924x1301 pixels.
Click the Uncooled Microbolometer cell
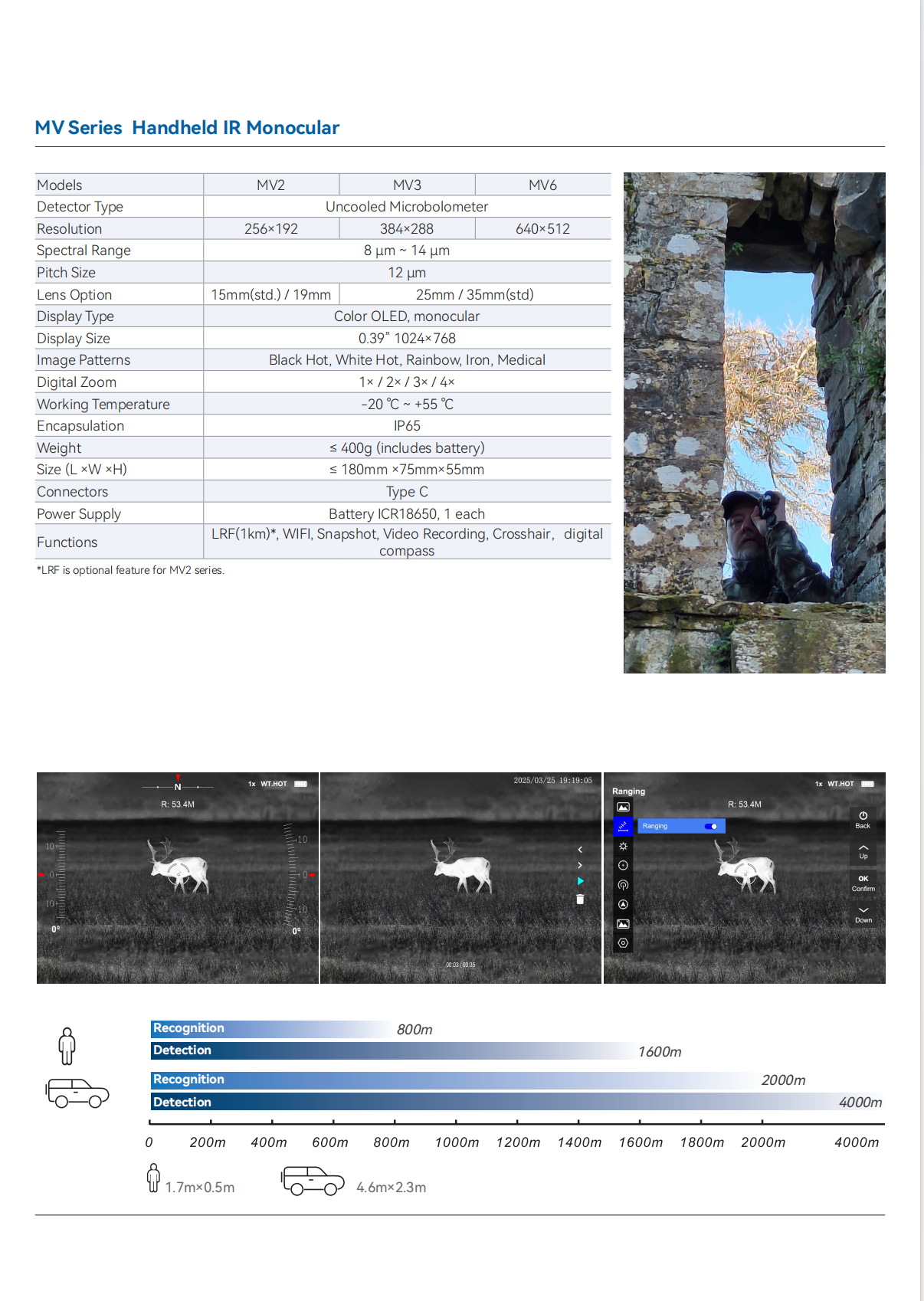point(407,207)
